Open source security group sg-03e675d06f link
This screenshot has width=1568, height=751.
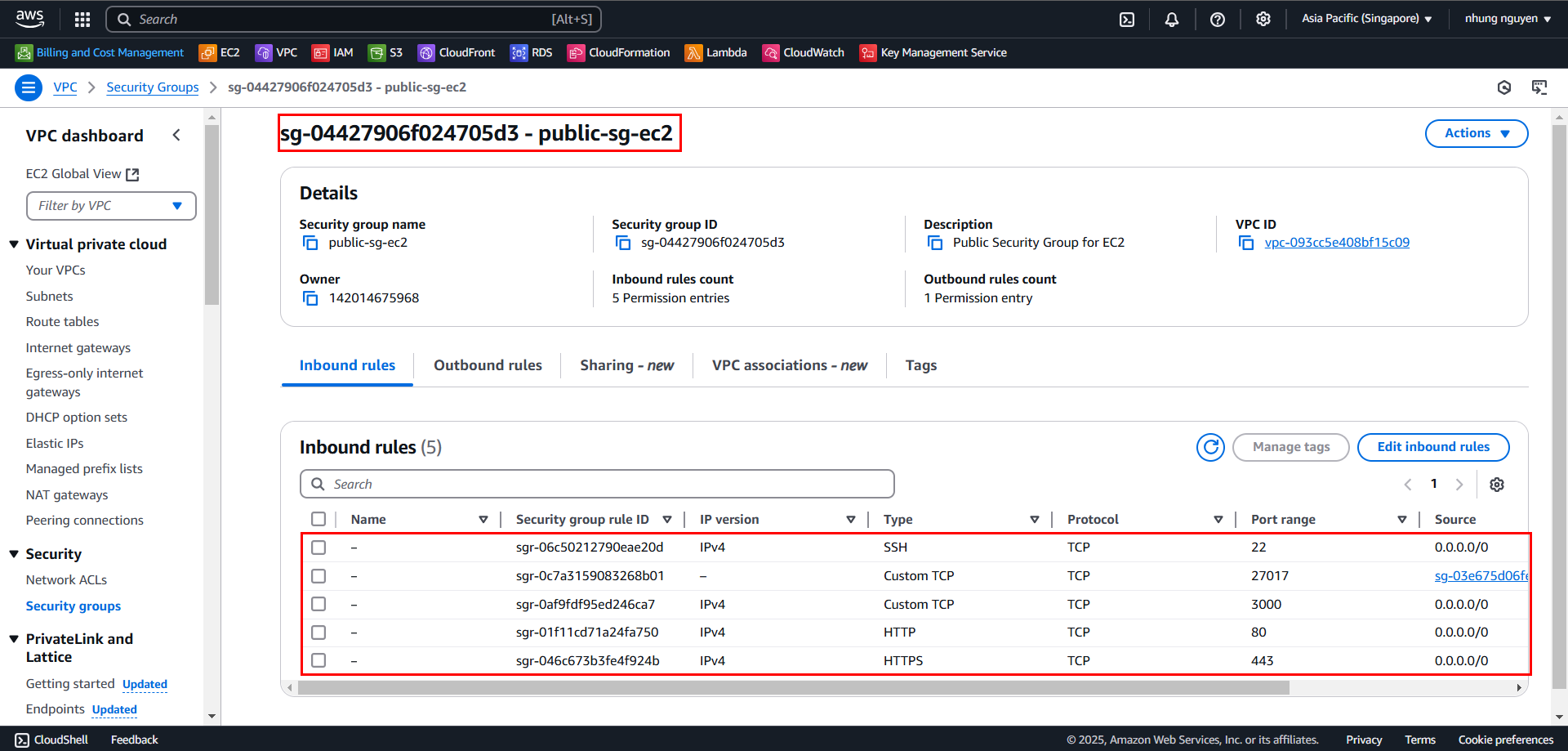pyautogui.click(x=1481, y=576)
